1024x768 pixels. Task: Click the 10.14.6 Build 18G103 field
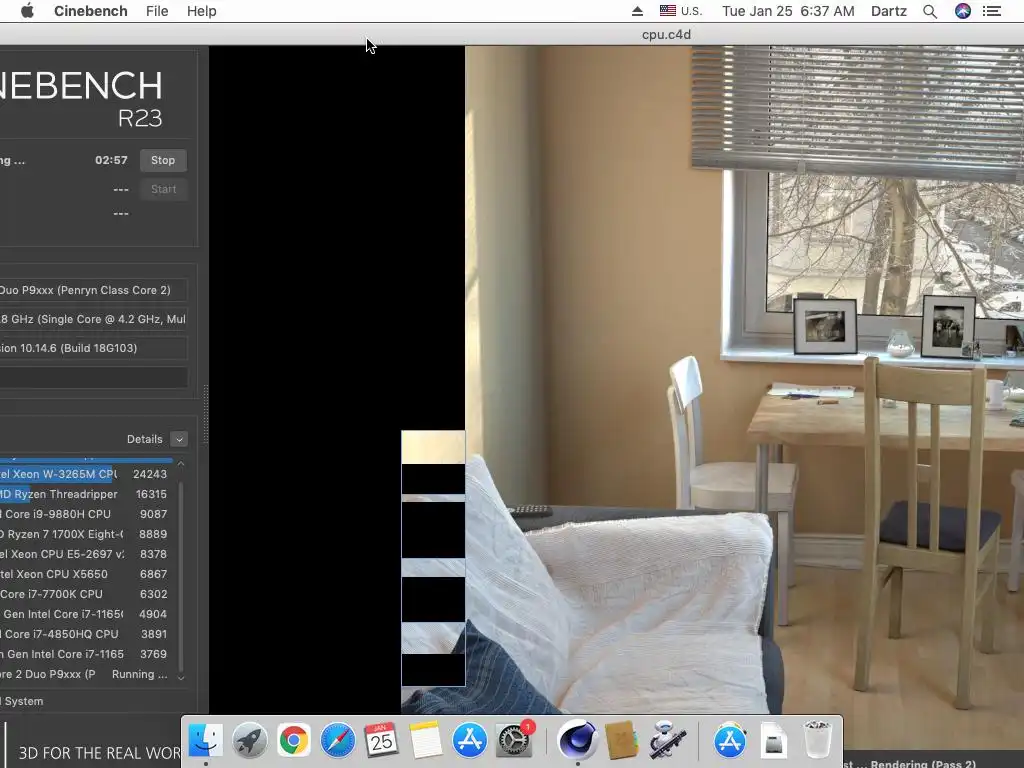click(x=93, y=348)
